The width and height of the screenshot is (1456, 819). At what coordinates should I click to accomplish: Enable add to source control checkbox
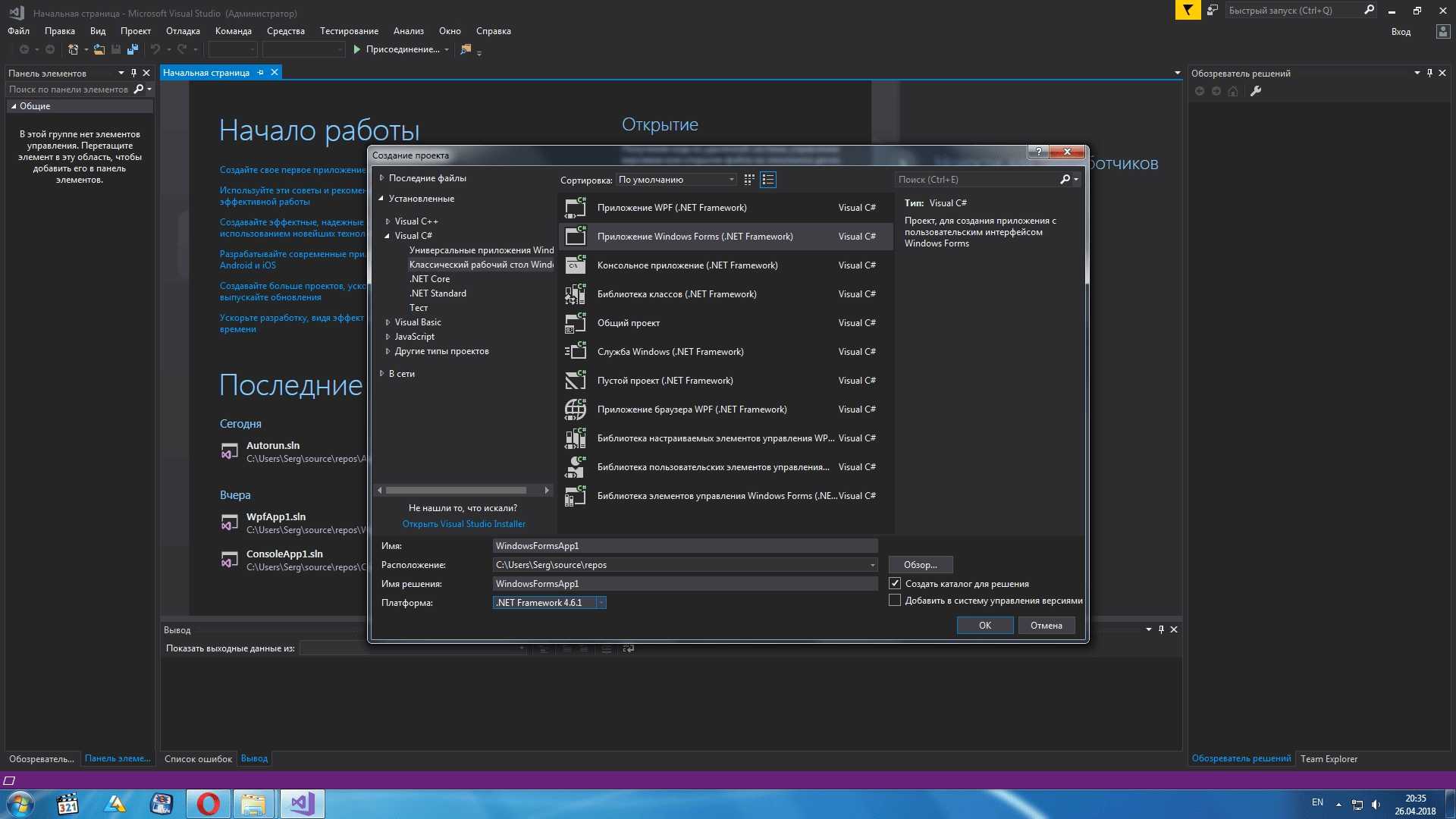click(x=895, y=600)
